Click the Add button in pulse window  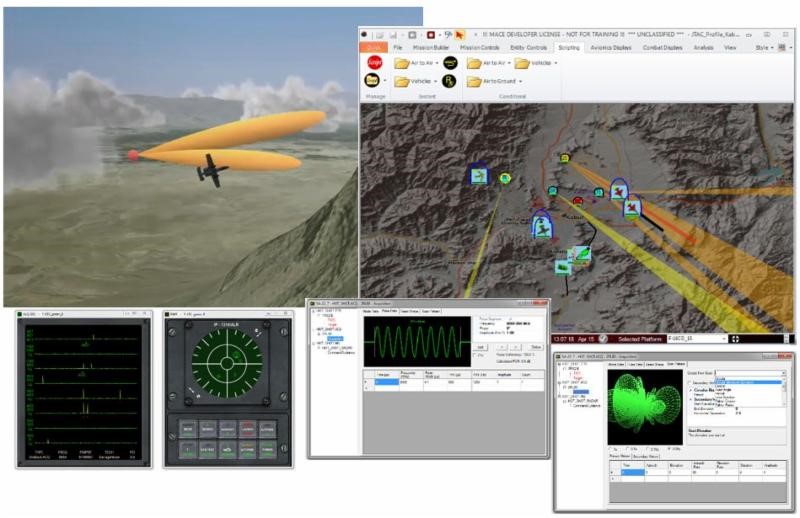481,348
